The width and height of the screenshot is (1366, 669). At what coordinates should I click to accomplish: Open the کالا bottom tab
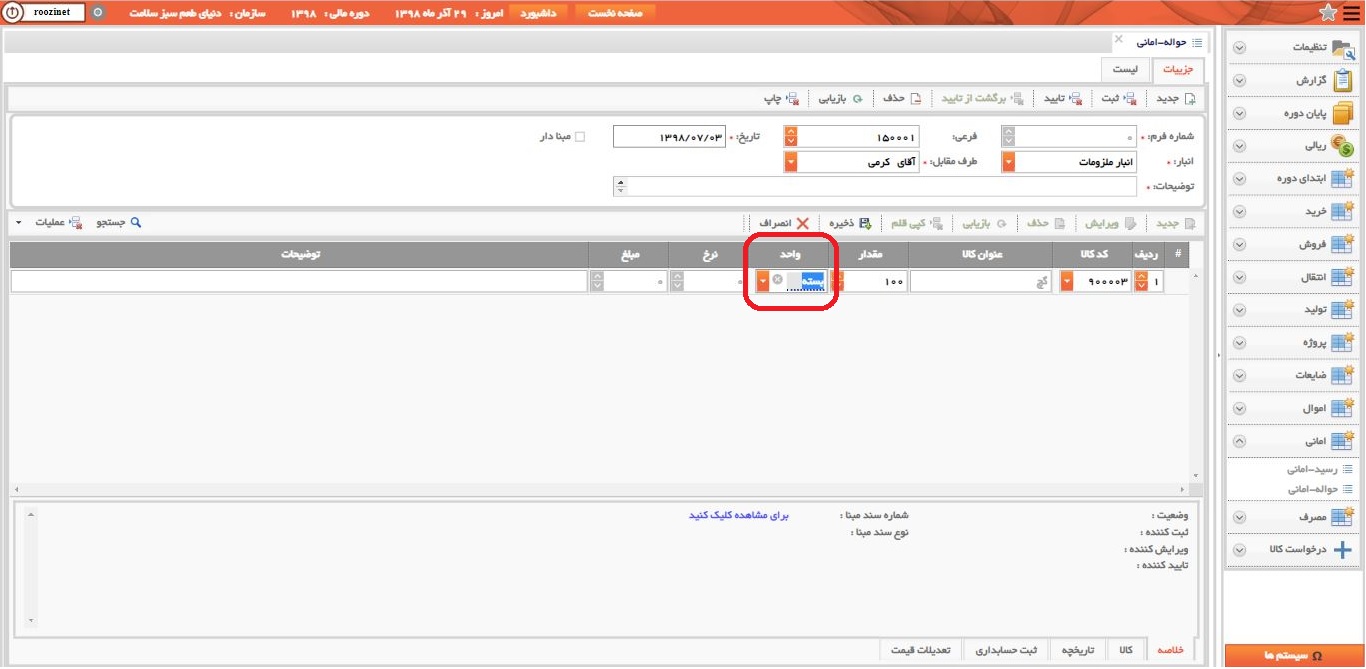[x=1126, y=650]
